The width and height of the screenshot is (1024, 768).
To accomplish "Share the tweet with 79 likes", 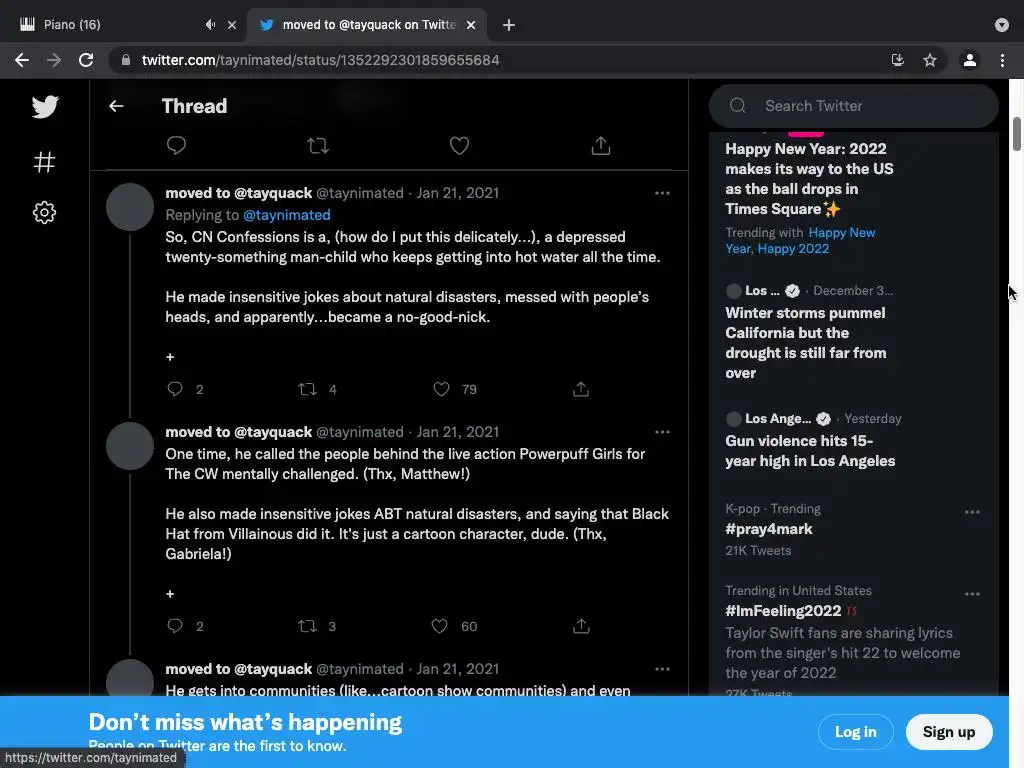I will [x=581, y=389].
